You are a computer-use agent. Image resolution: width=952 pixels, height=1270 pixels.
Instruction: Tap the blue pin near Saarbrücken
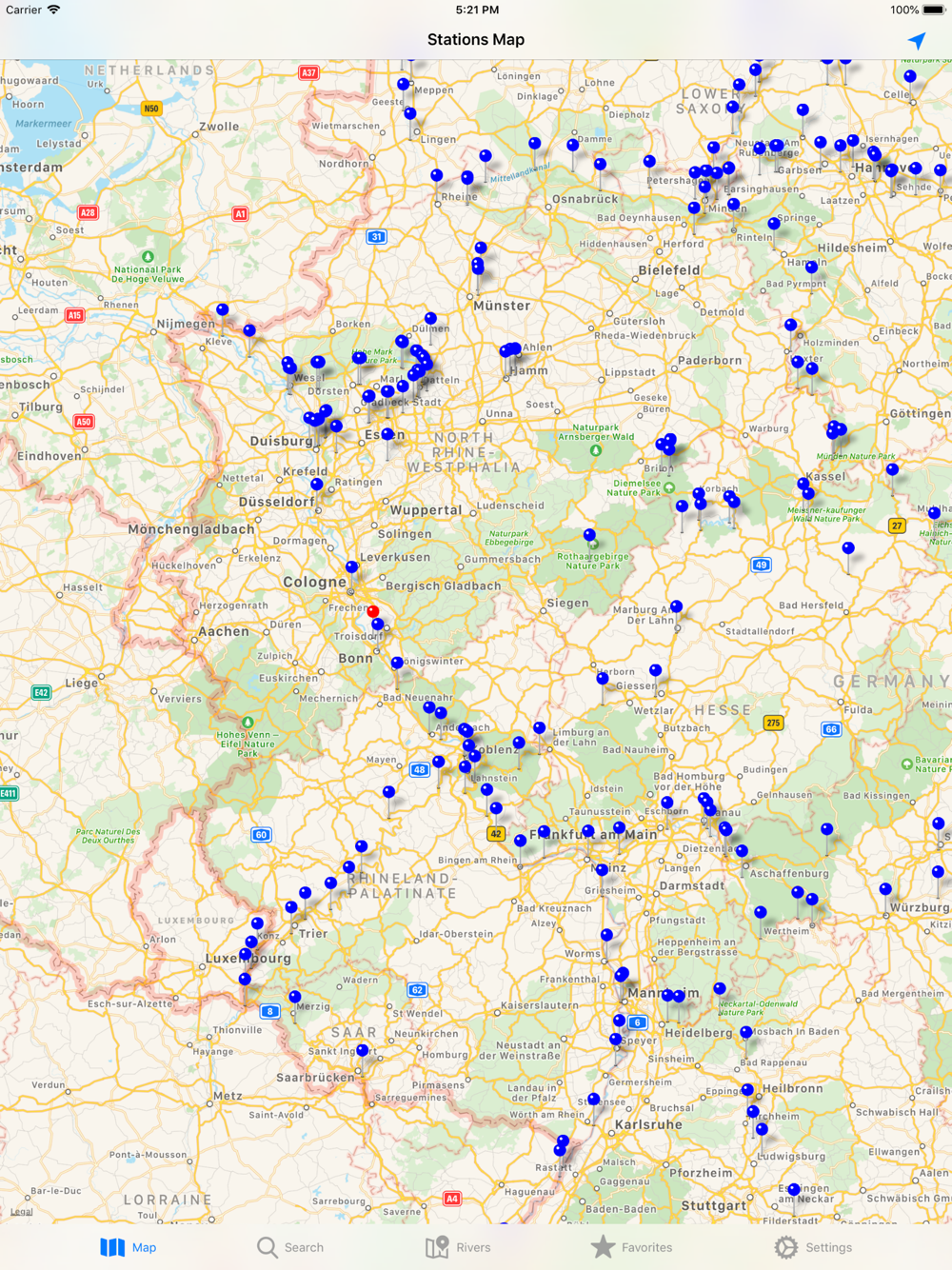coord(362,1051)
